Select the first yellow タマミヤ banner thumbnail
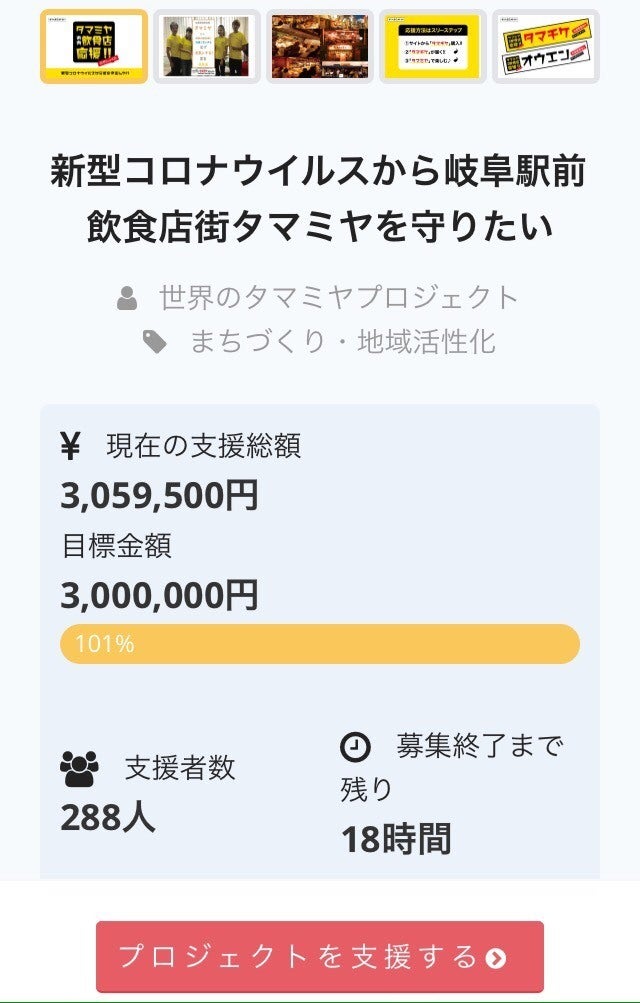The image size is (640, 1003). [94, 46]
